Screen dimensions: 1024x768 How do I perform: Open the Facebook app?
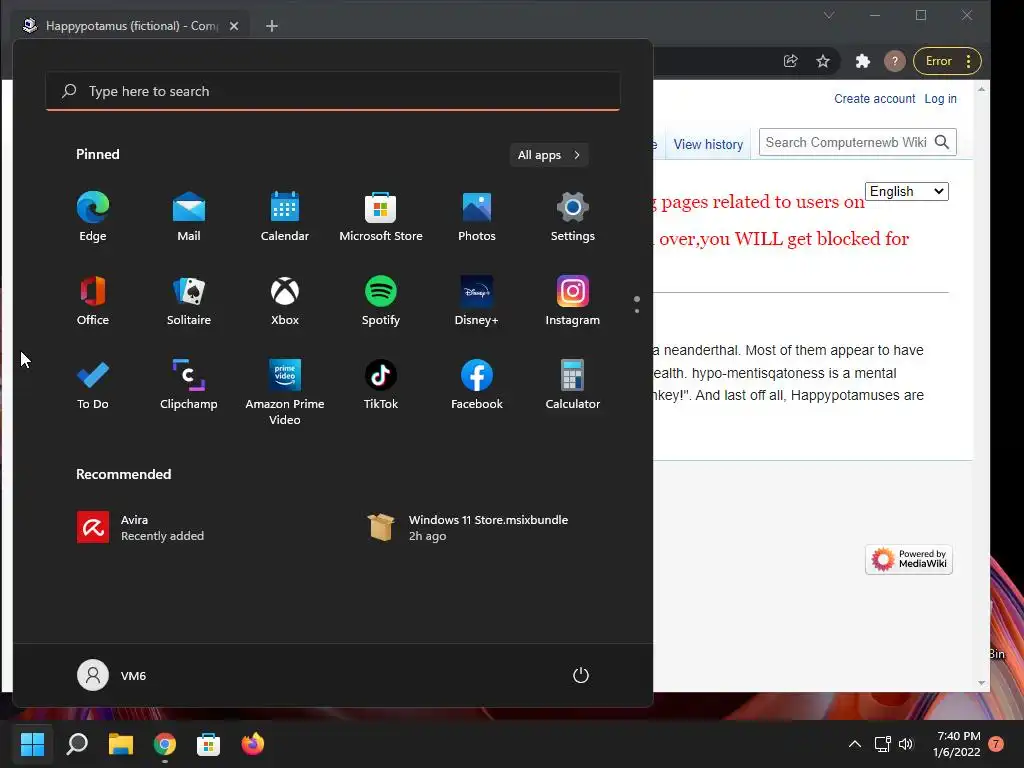click(477, 385)
